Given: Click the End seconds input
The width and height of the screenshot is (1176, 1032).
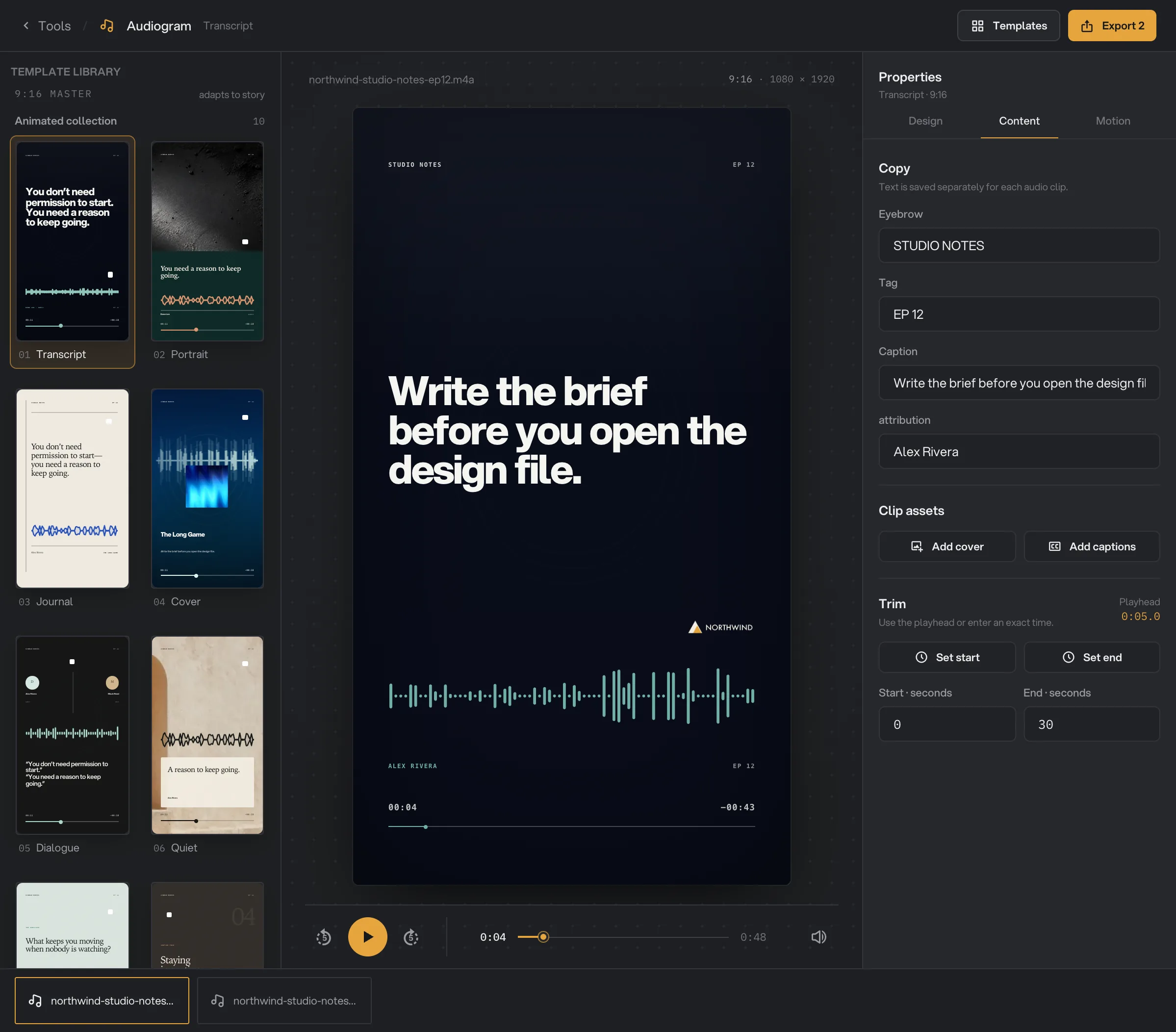Looking at the screenshot, I should point(1092,724).
